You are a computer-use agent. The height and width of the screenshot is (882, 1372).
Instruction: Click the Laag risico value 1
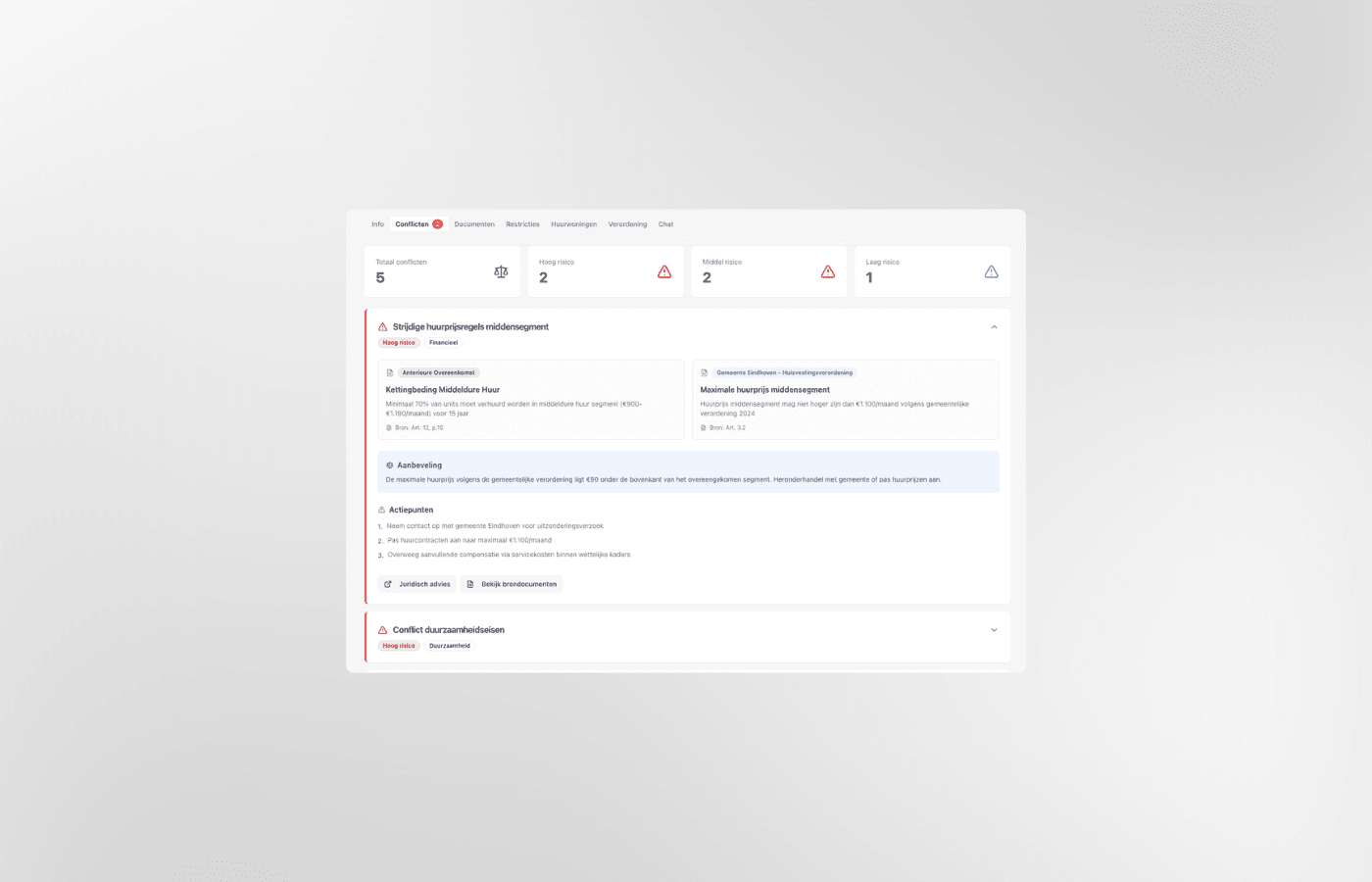[869, 278]
